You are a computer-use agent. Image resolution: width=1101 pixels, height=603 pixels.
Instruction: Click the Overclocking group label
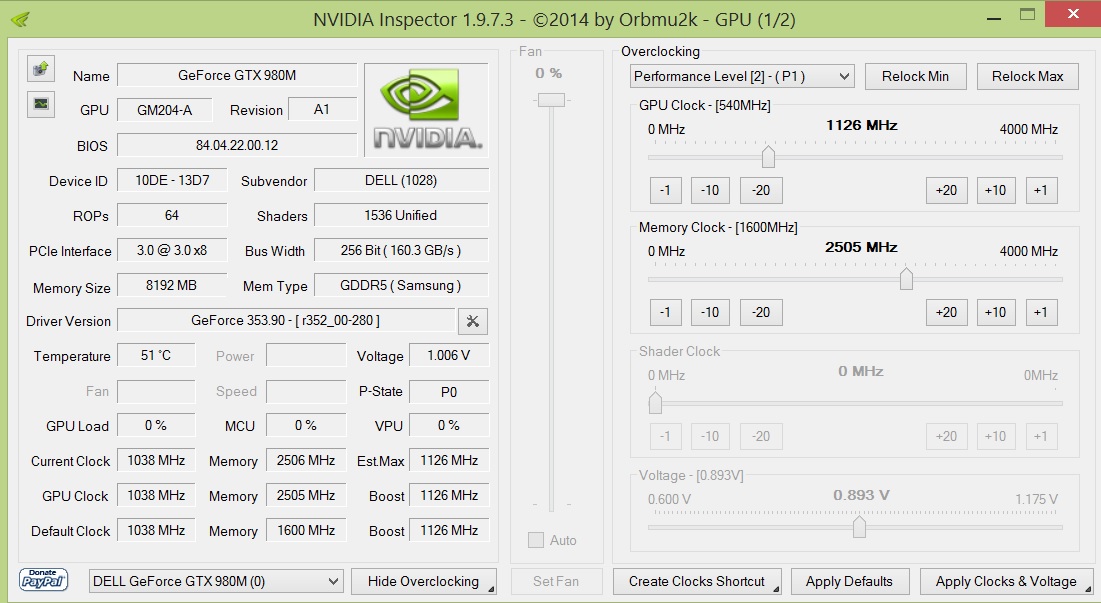[x=660, y=51]
